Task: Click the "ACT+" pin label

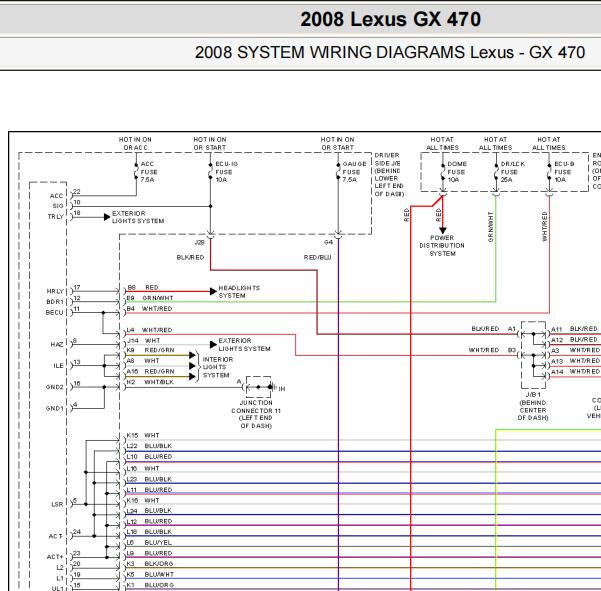Action: click(55, 557)
